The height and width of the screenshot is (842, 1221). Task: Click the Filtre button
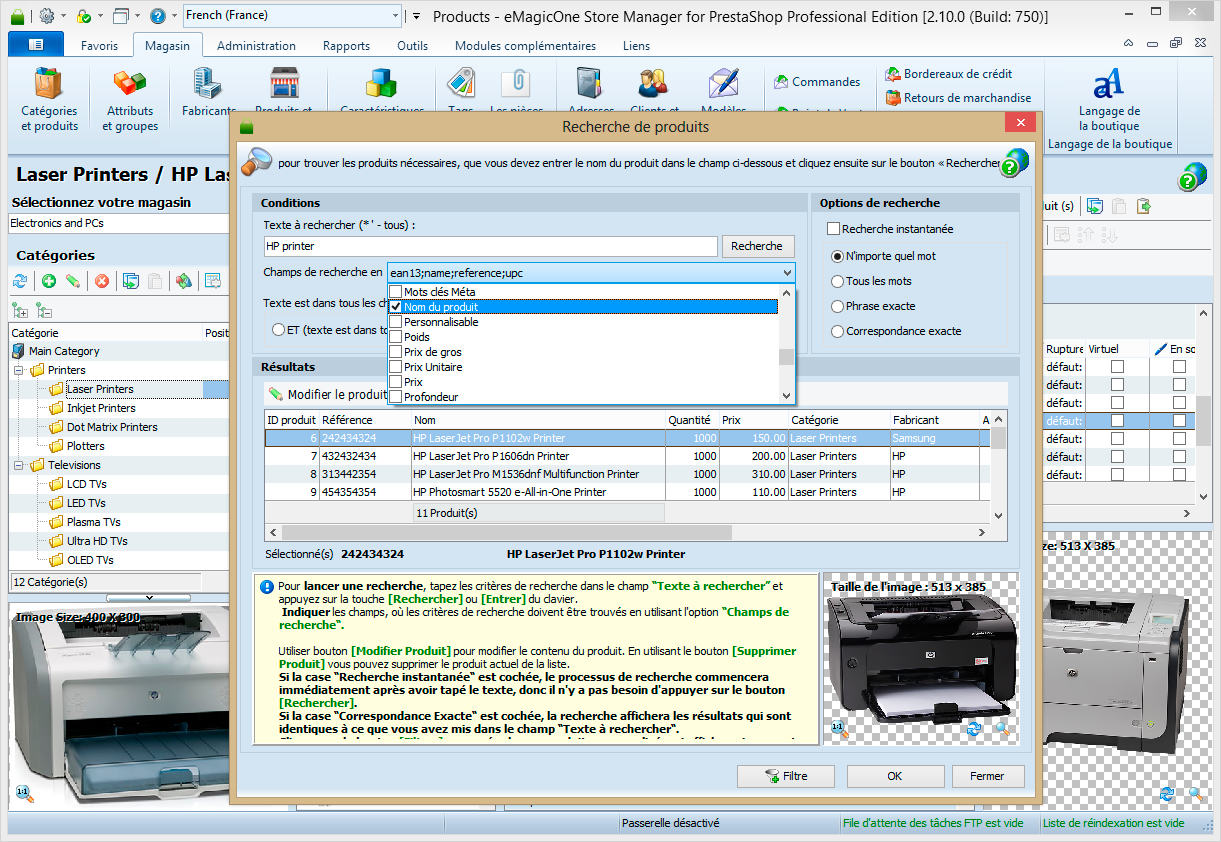[x=786, y=776]
